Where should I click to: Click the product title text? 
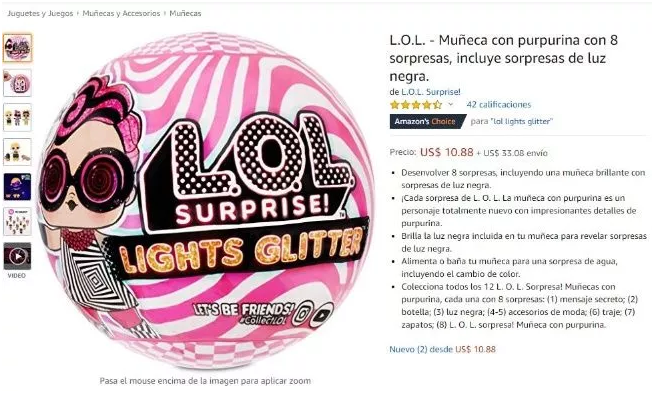(x=504, y=58)
